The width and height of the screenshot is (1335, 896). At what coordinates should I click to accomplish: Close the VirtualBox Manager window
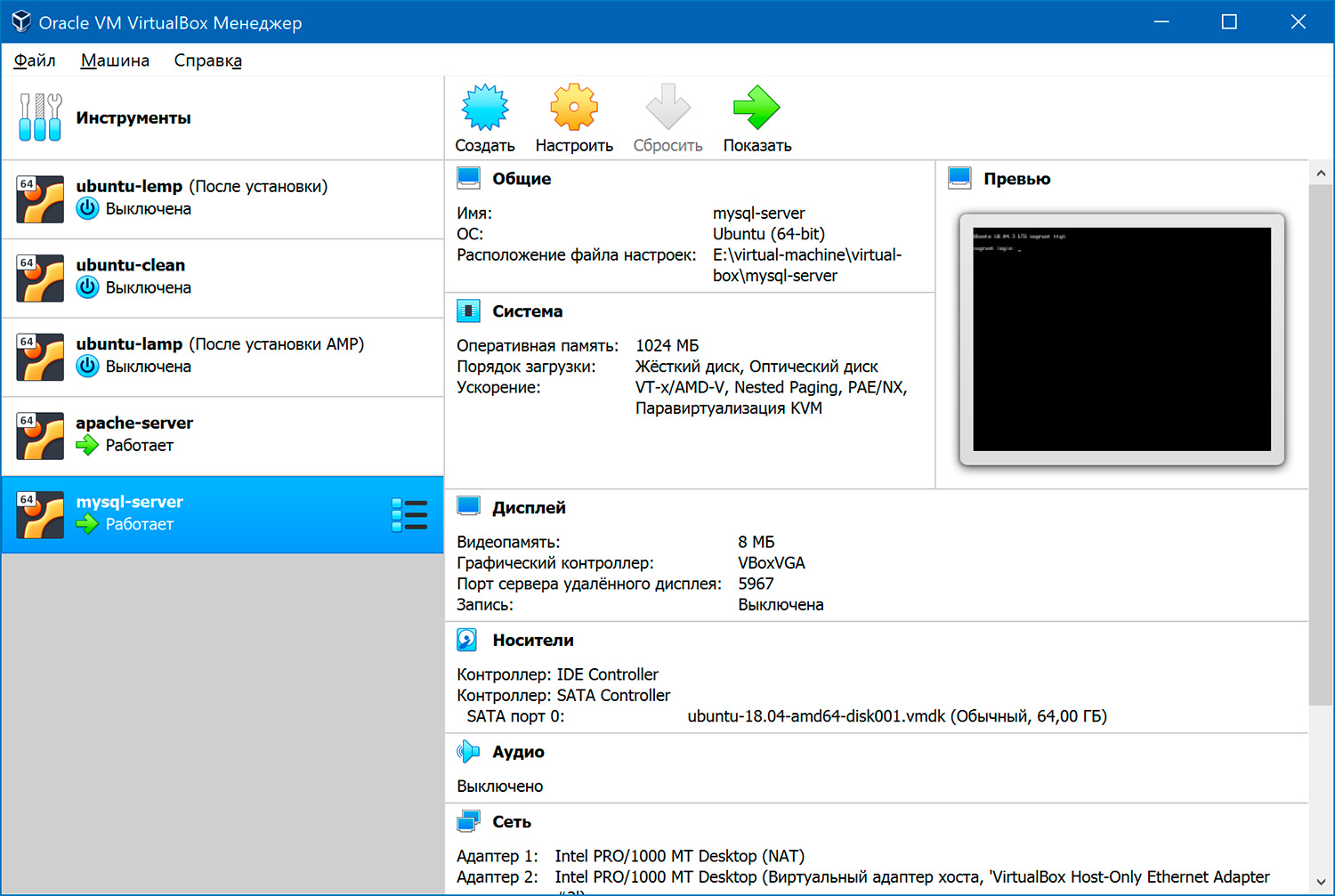tap(1299, 21)
